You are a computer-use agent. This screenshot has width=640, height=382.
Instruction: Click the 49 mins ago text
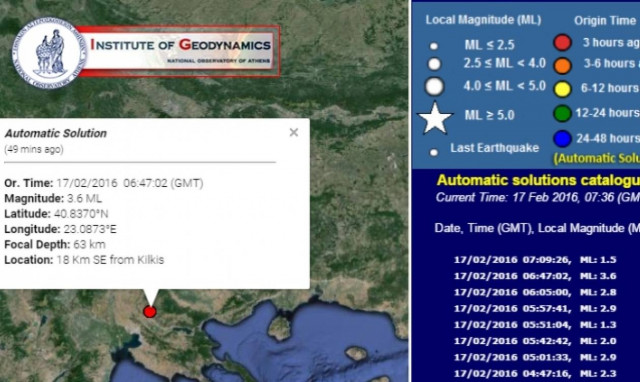pos(34,149)
